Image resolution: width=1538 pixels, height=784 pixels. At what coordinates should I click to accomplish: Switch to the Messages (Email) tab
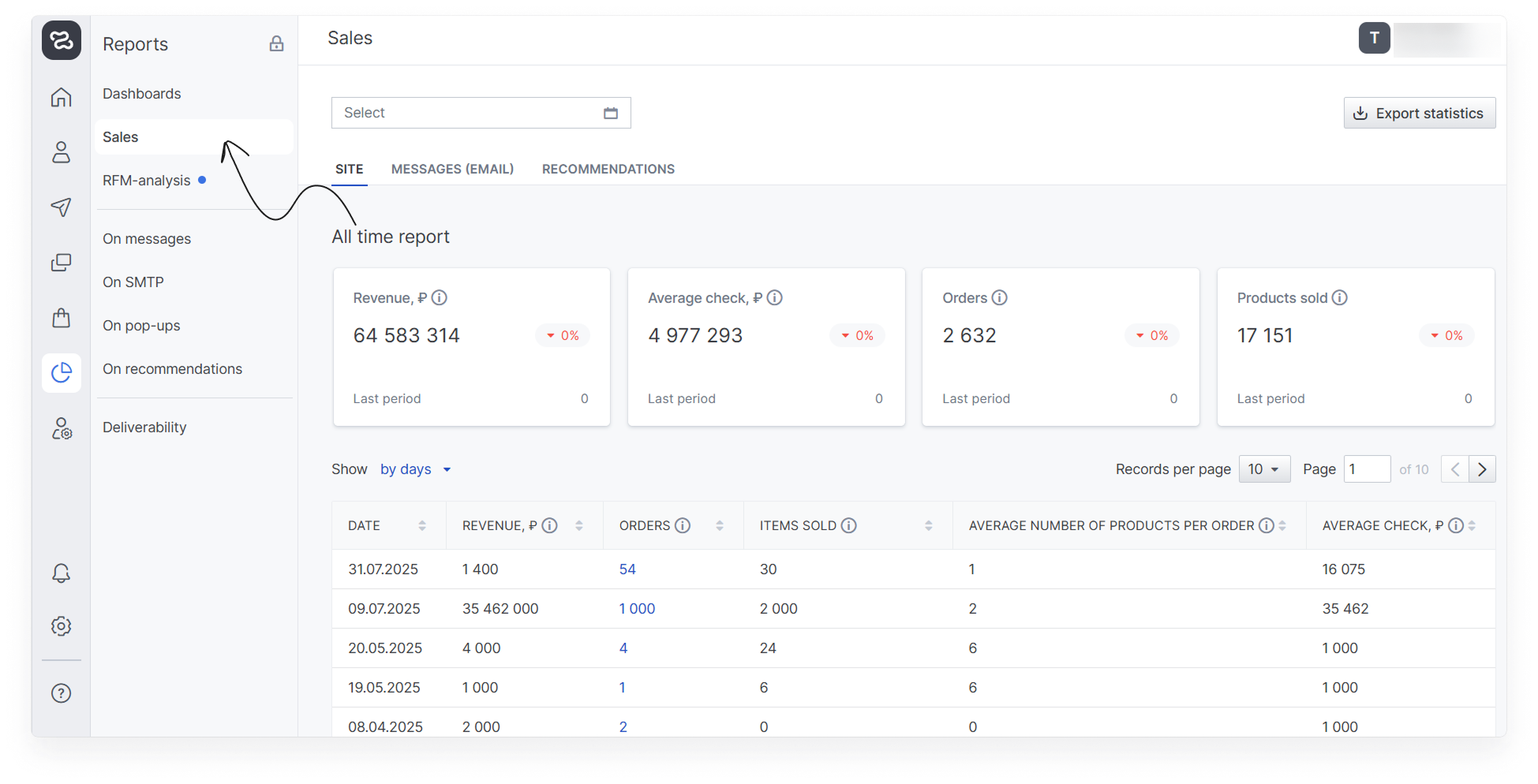[452, 170]
